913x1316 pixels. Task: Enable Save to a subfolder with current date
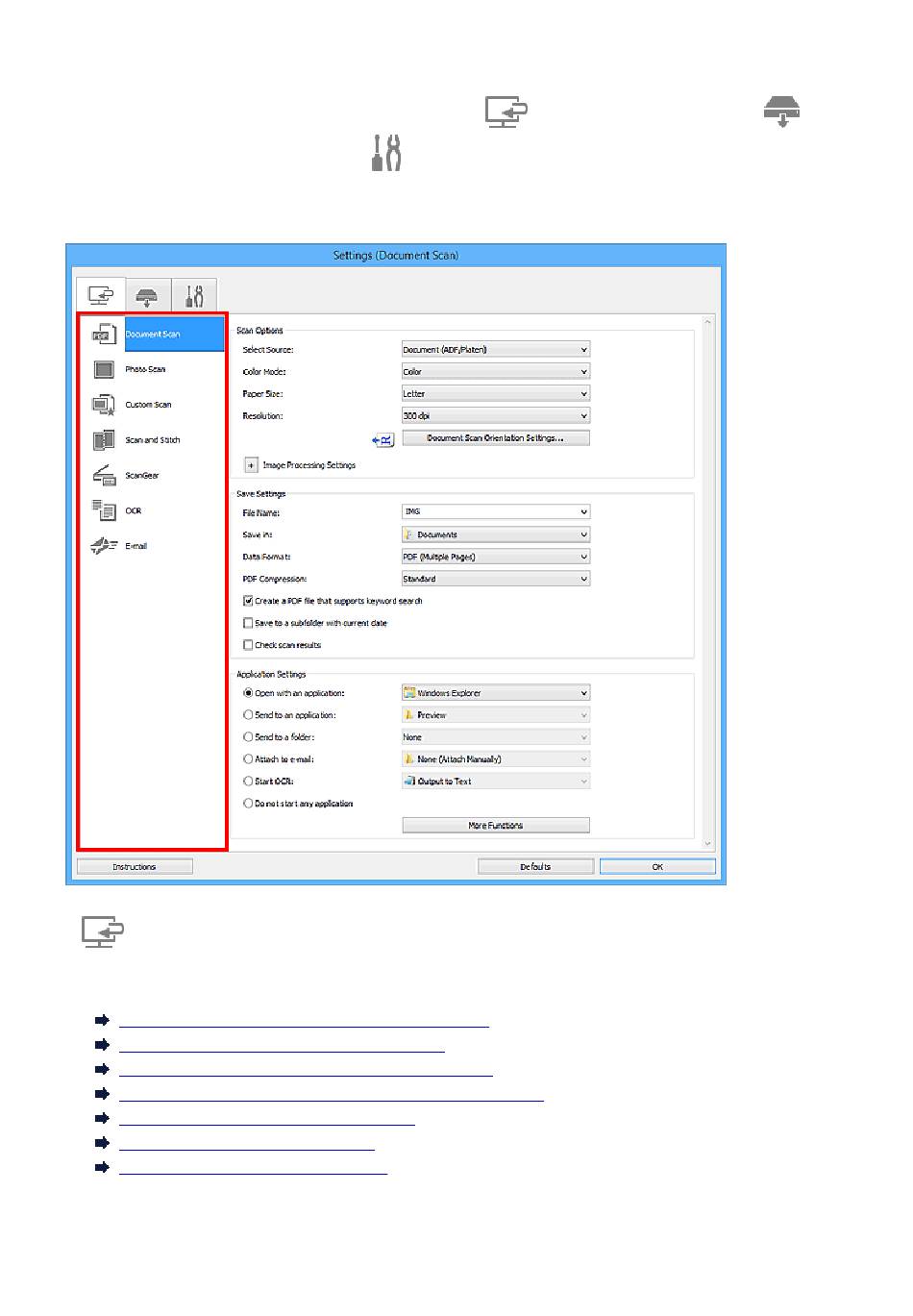click(x=248, y=623)
